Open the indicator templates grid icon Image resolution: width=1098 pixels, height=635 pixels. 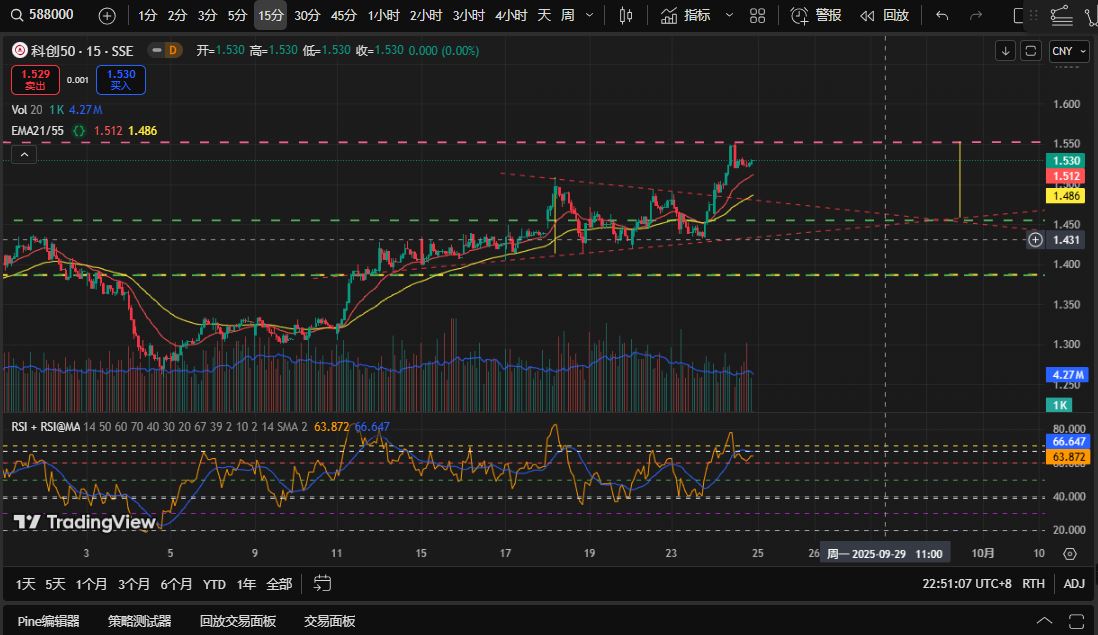click(759, 16)
